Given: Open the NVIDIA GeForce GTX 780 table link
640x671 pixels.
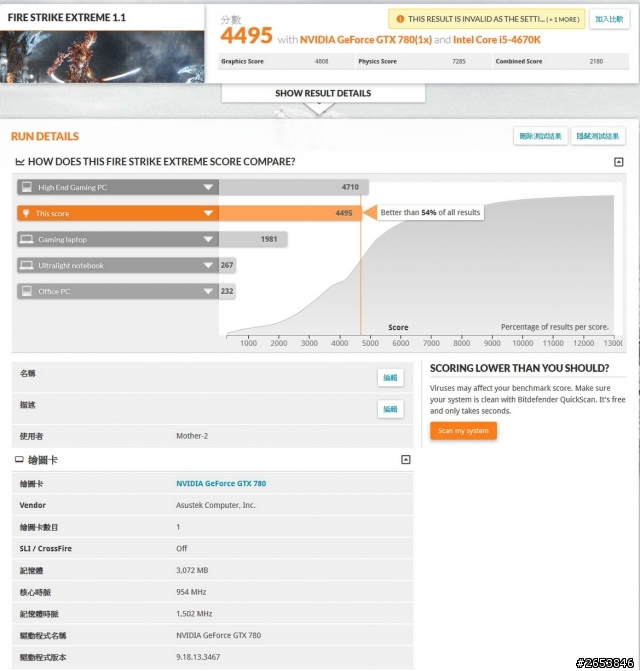Looking at the screenshot, I should [221, 484].
